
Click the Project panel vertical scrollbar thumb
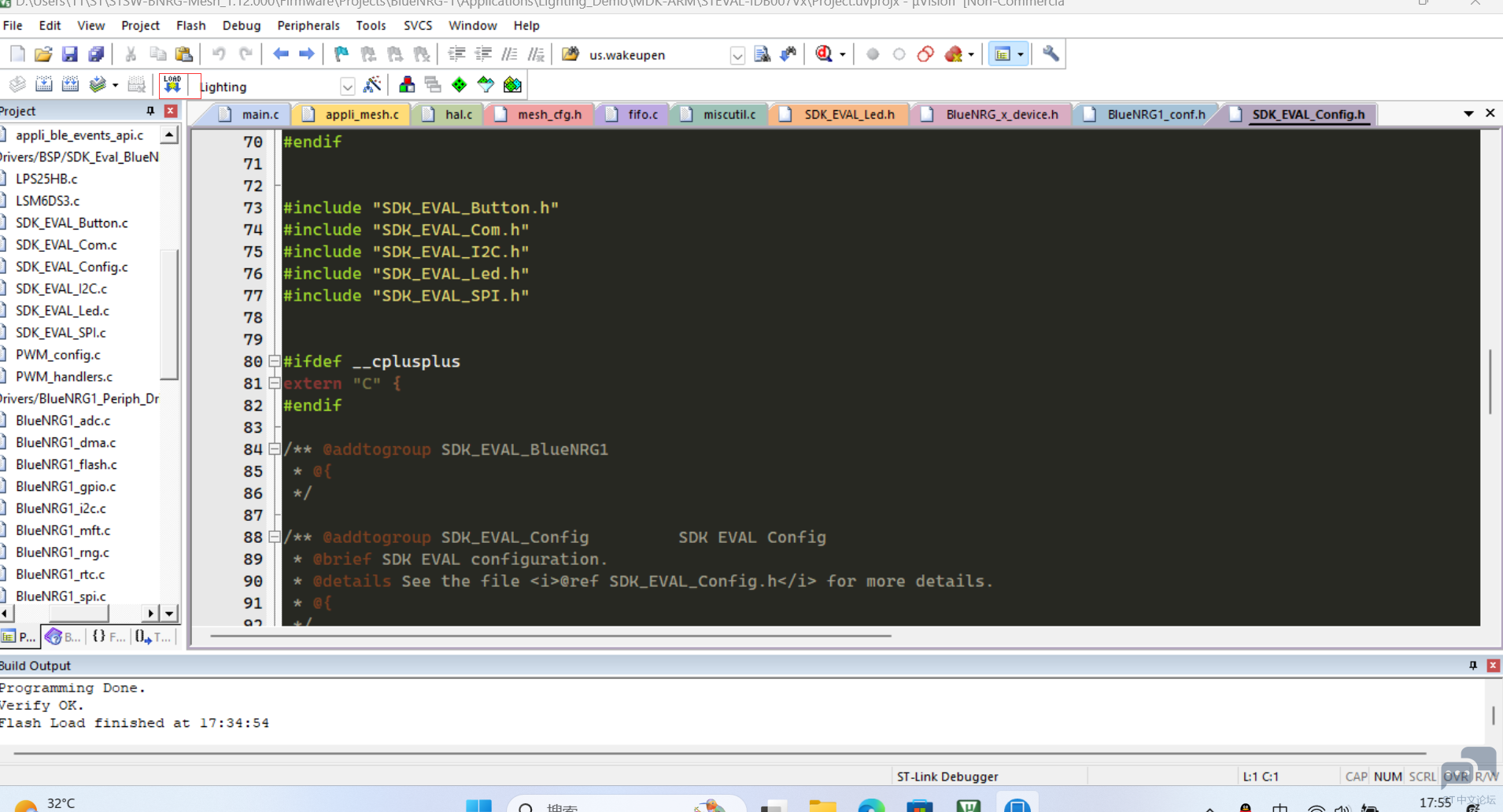tap(169, 314)
